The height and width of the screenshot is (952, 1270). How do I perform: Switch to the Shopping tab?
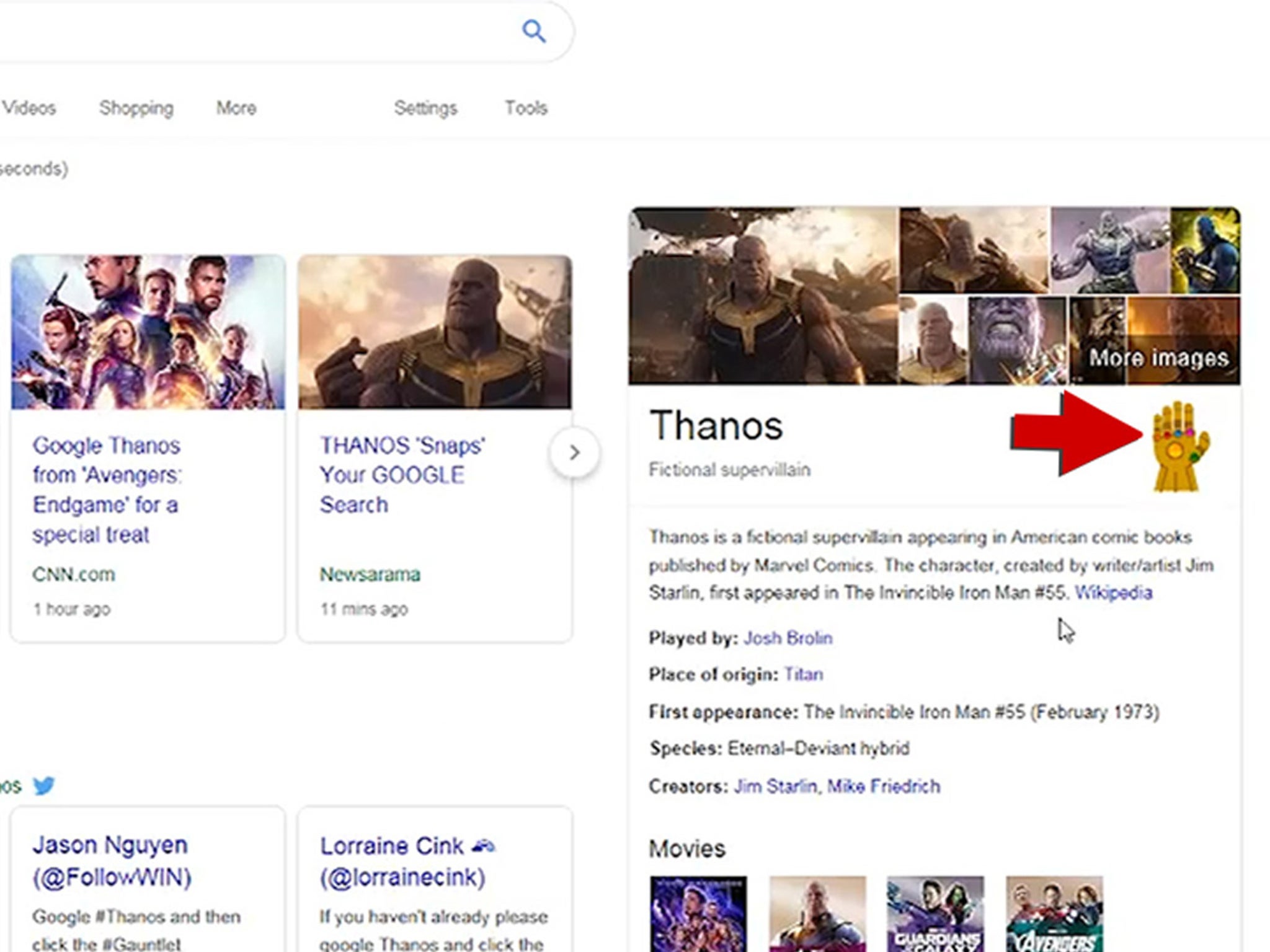coord(136,108)
